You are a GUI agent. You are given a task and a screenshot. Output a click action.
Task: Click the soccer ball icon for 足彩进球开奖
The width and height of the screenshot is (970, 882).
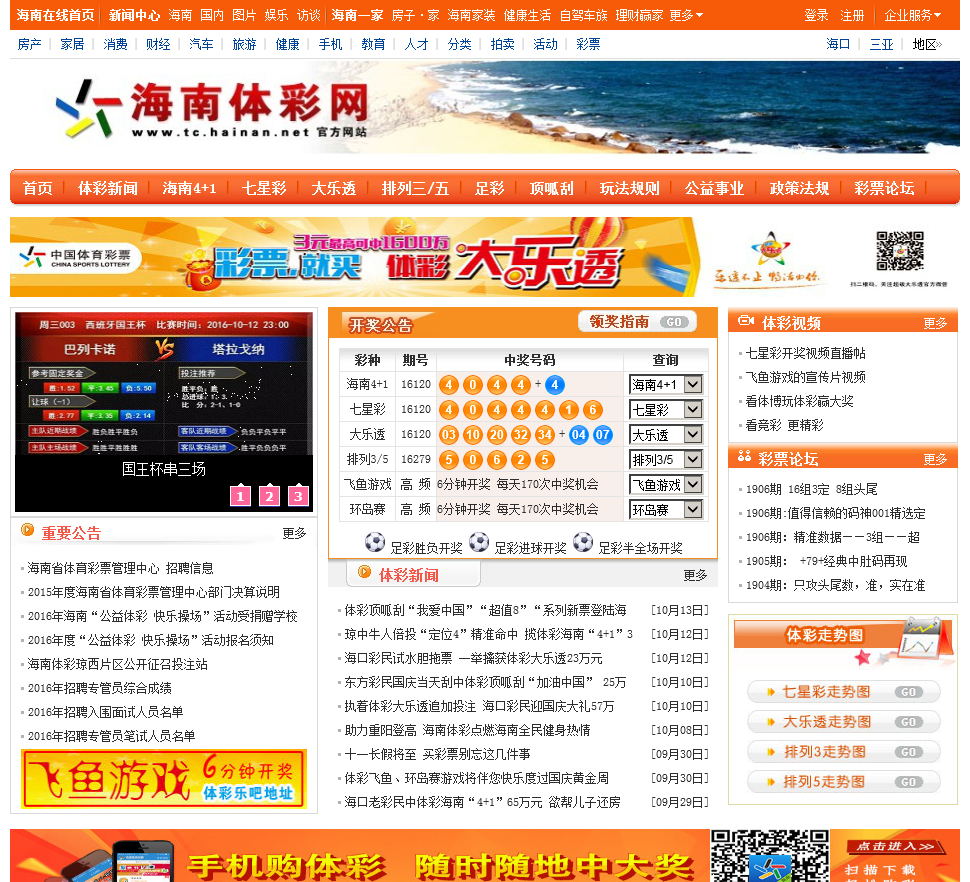coord(479,542)
